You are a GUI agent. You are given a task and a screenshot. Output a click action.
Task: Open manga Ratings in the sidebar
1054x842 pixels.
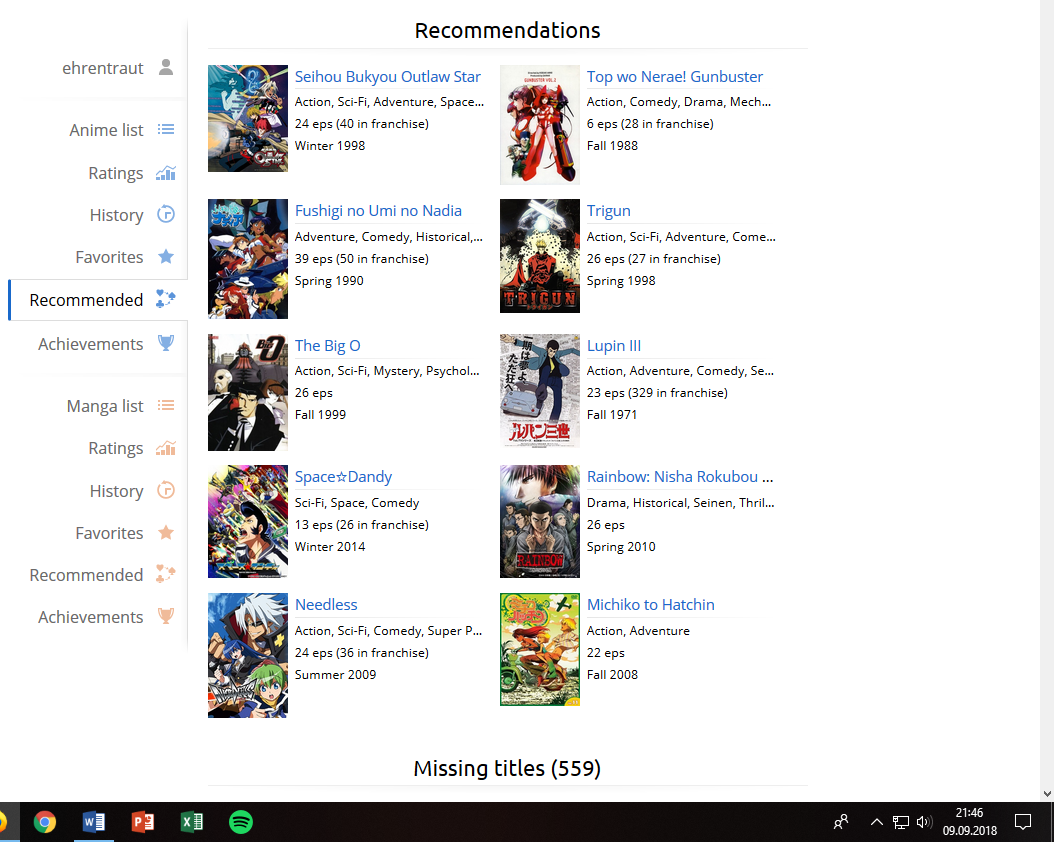(x=116, y=448)
